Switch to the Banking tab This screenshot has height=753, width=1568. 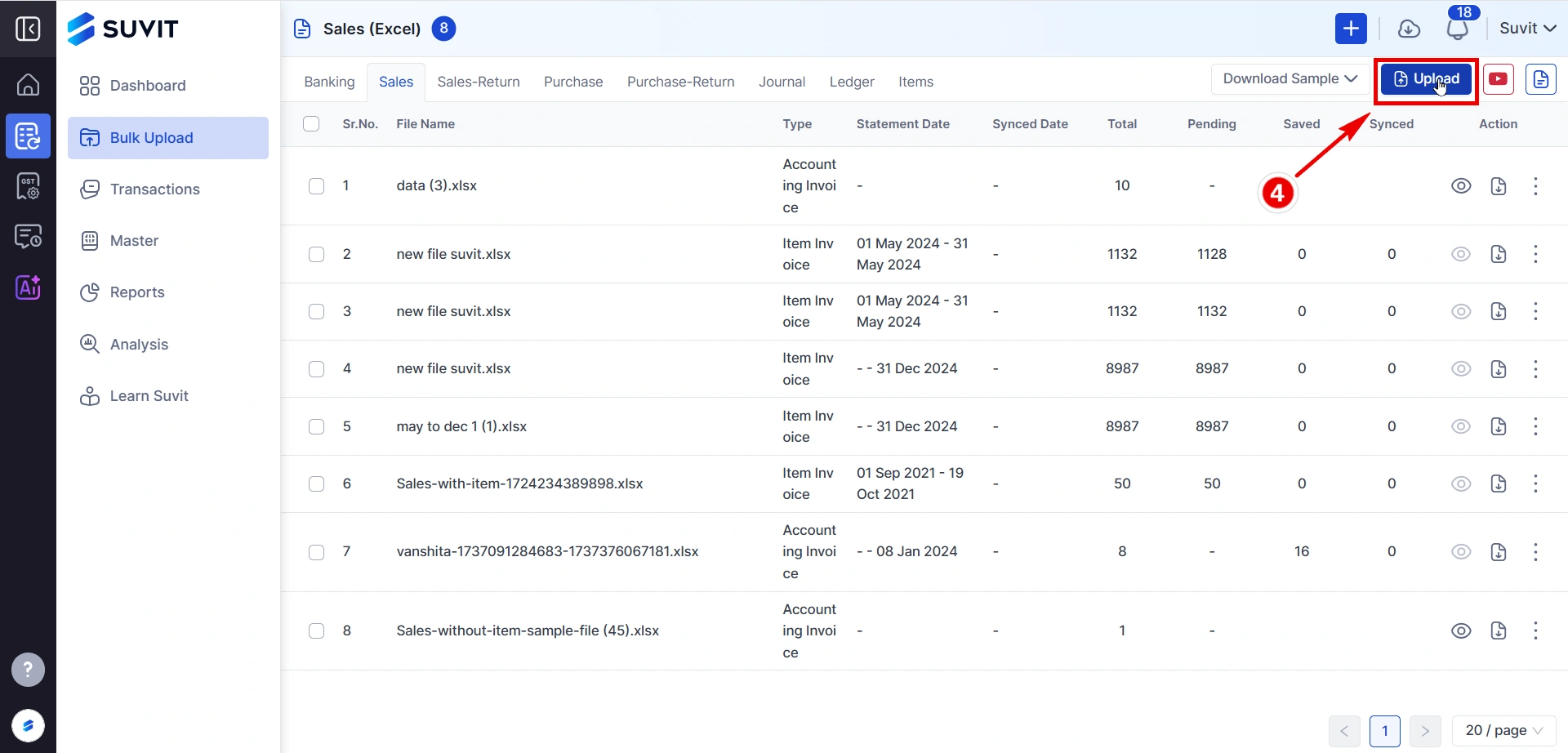329,82
